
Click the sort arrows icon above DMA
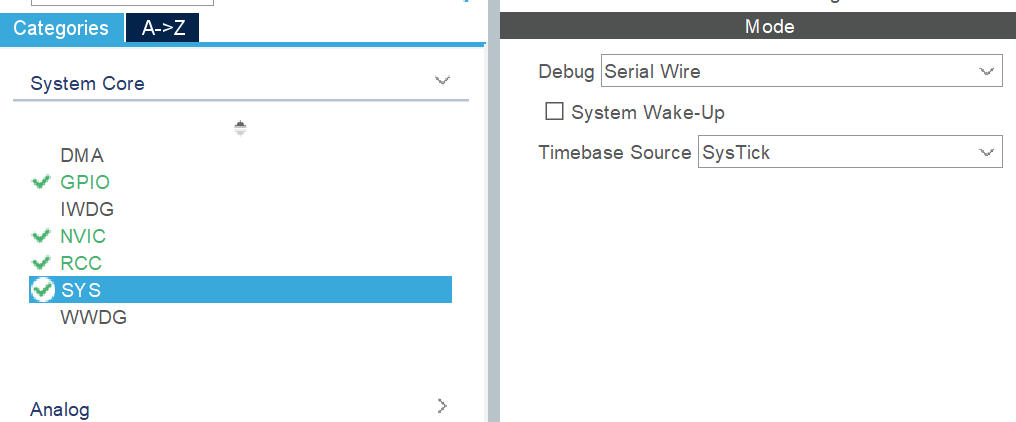click(240, 128)
